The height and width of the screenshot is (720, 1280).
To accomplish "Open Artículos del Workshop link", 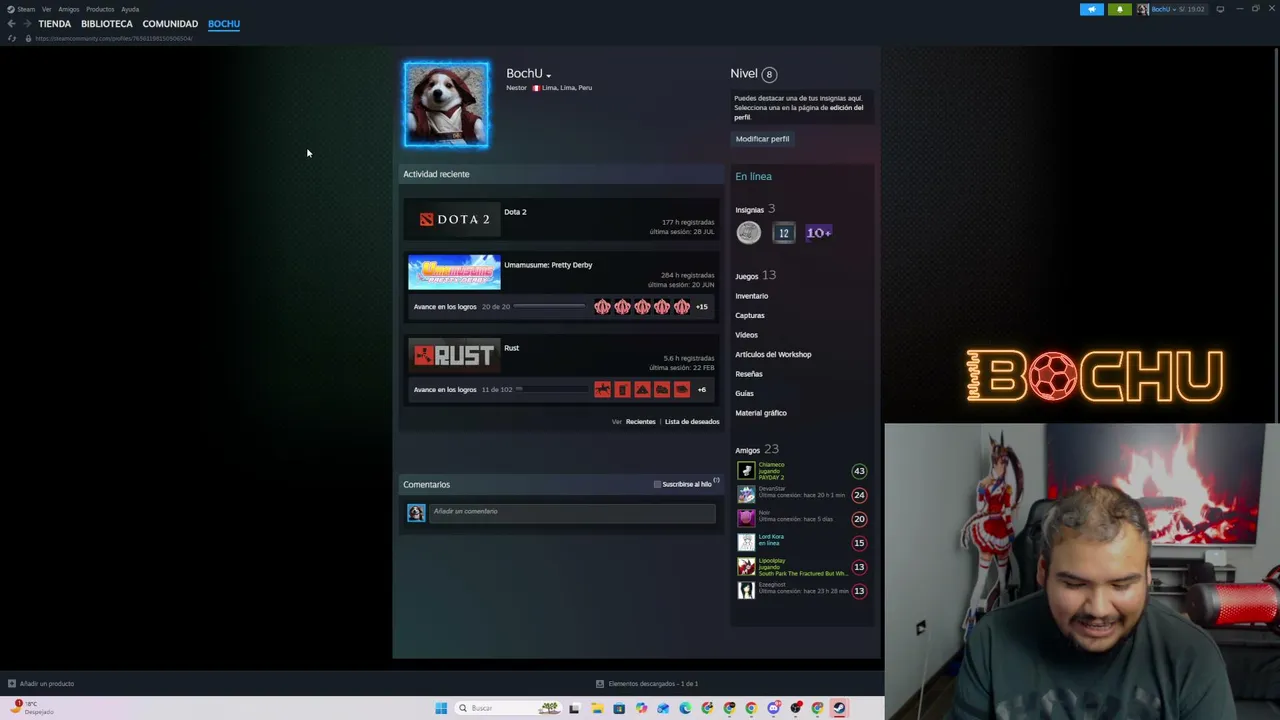I will click(773, 355).
